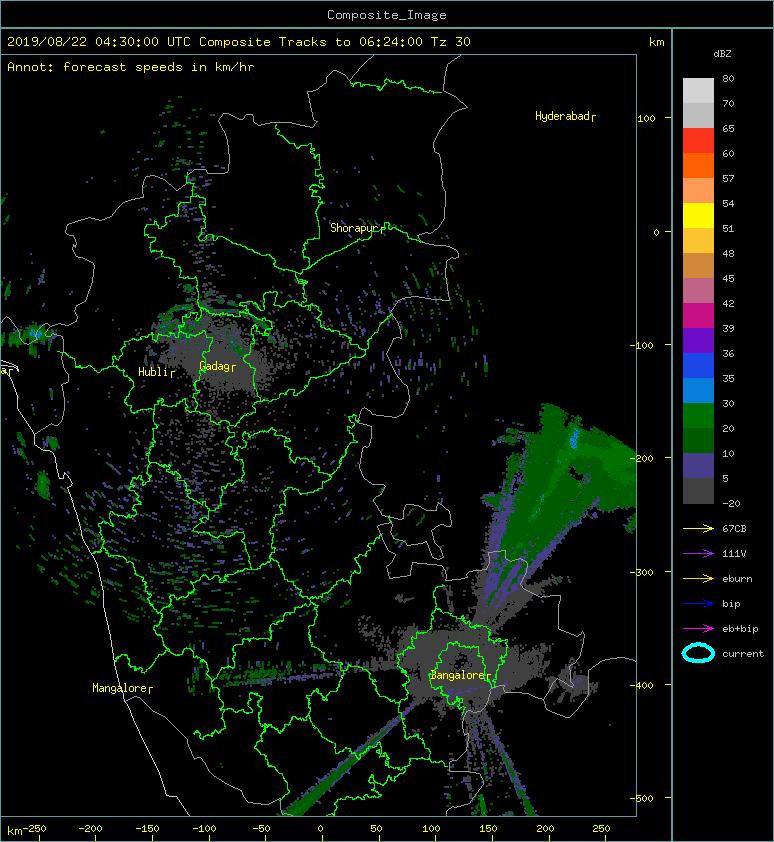Select the dark orange 57-60 dBZ band
Screen dimensions: 774x842
point(698,166)
